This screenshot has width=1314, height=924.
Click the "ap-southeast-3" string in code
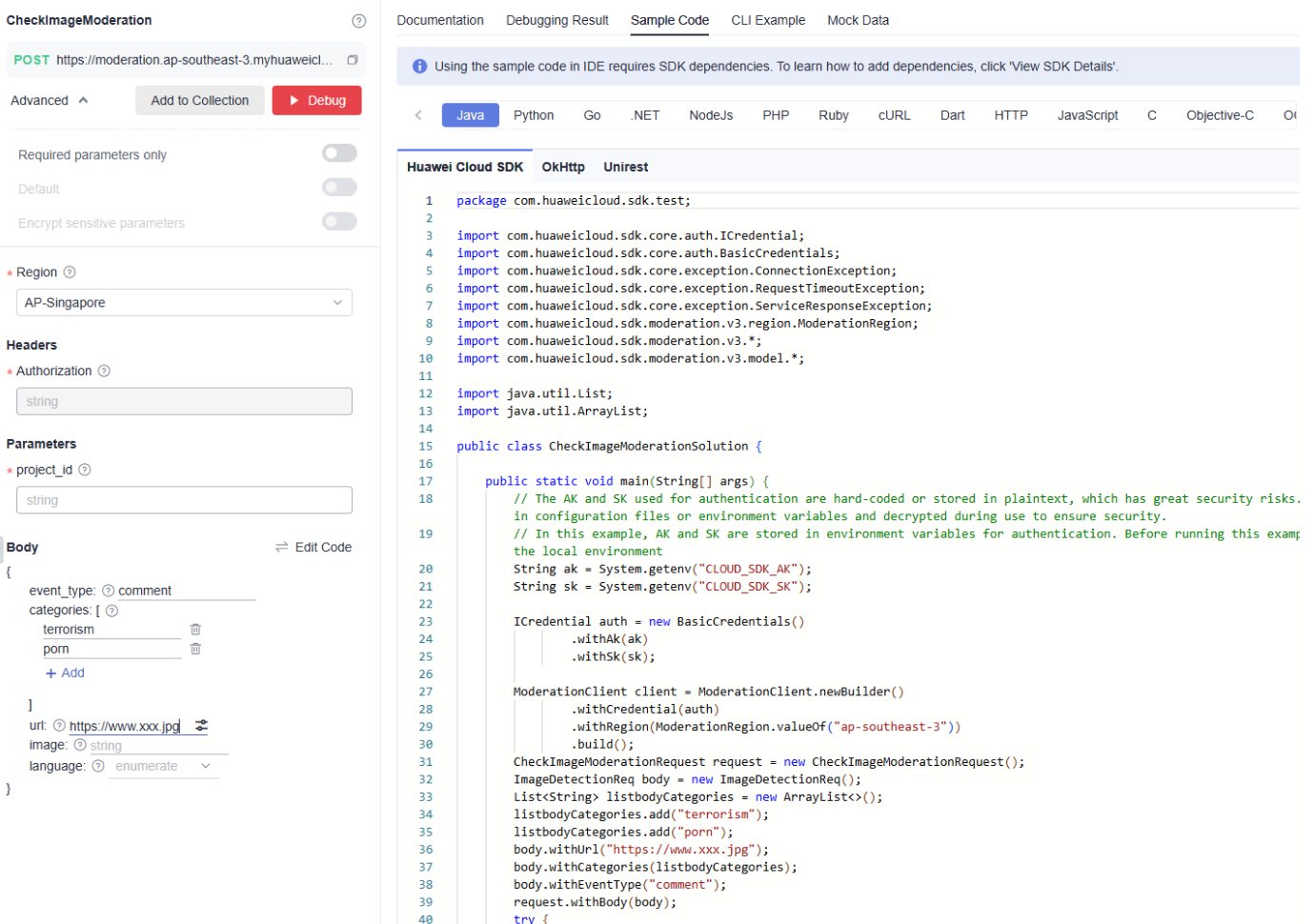[x=891, y=727]
